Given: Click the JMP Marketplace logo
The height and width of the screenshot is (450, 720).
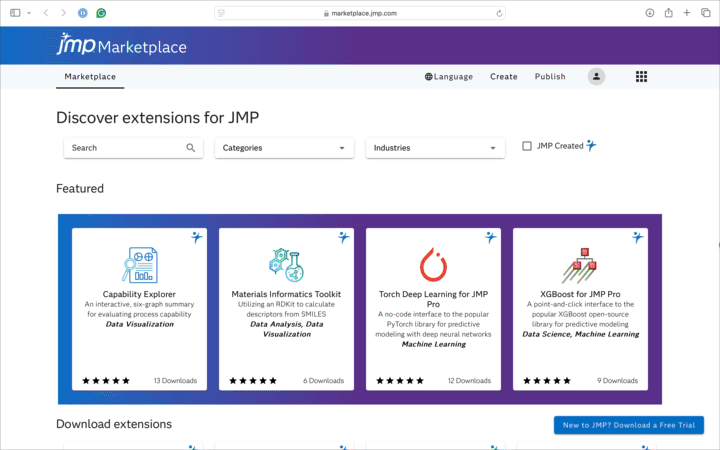Looking at the screenshot, I should (122, 46).
